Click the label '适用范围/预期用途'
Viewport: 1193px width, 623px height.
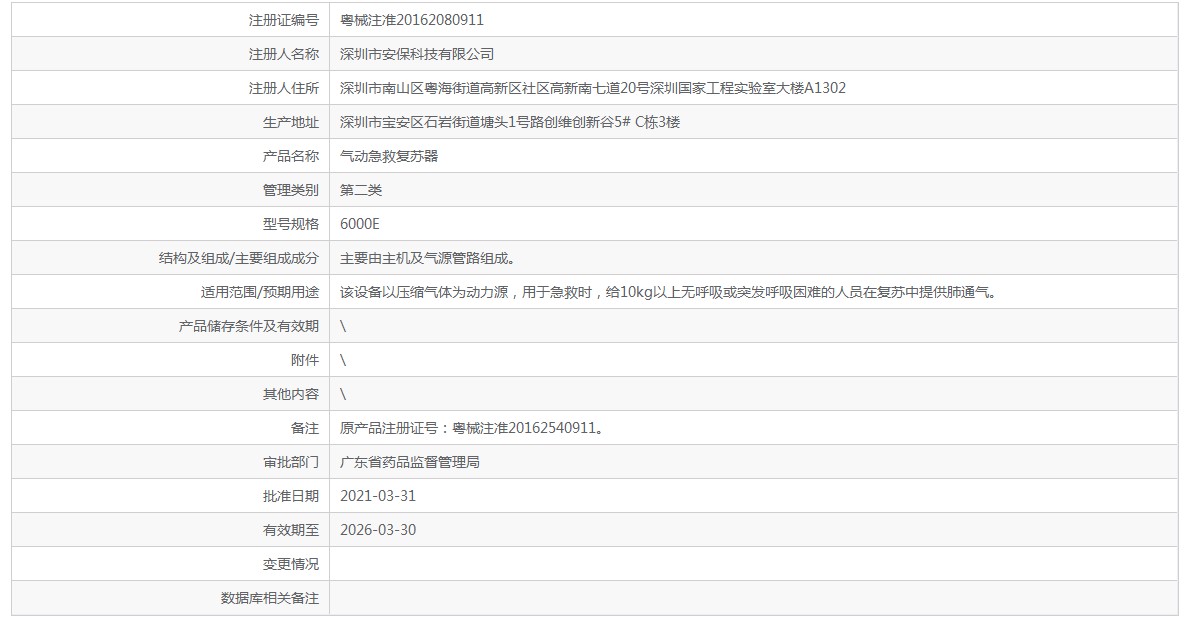click(x=259, y=292)
